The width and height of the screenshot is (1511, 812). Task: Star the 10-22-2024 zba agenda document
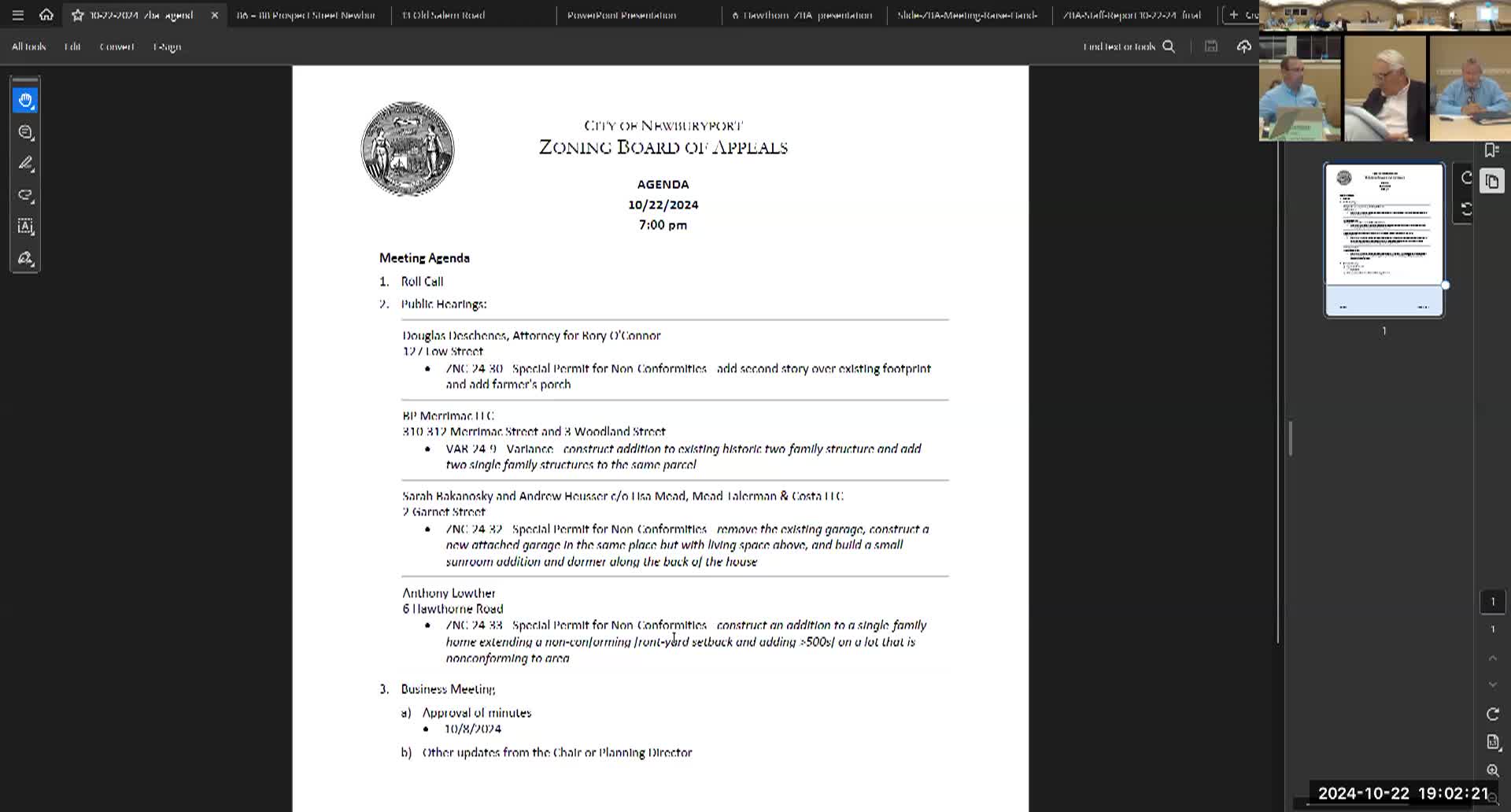[x=78, y=15]
